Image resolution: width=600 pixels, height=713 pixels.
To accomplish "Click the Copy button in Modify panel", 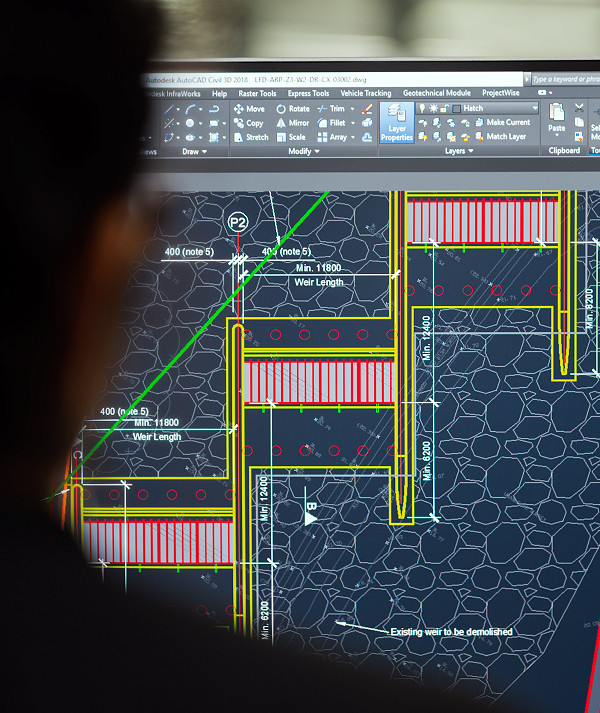I will click(x=248, y=123).
